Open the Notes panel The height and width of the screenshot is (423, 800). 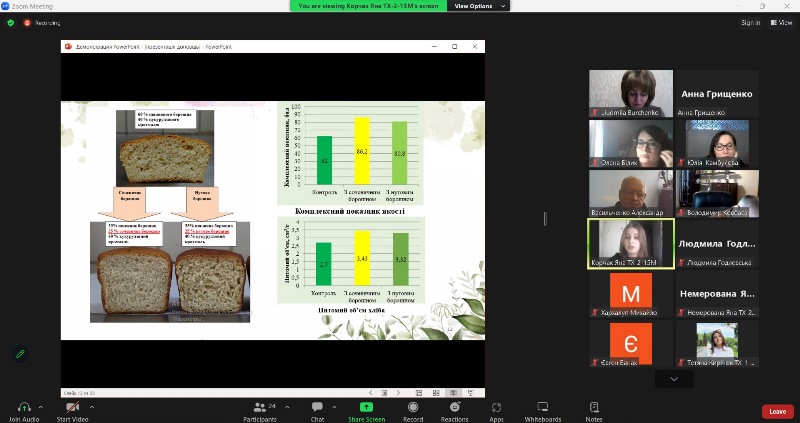pos(594,407)
